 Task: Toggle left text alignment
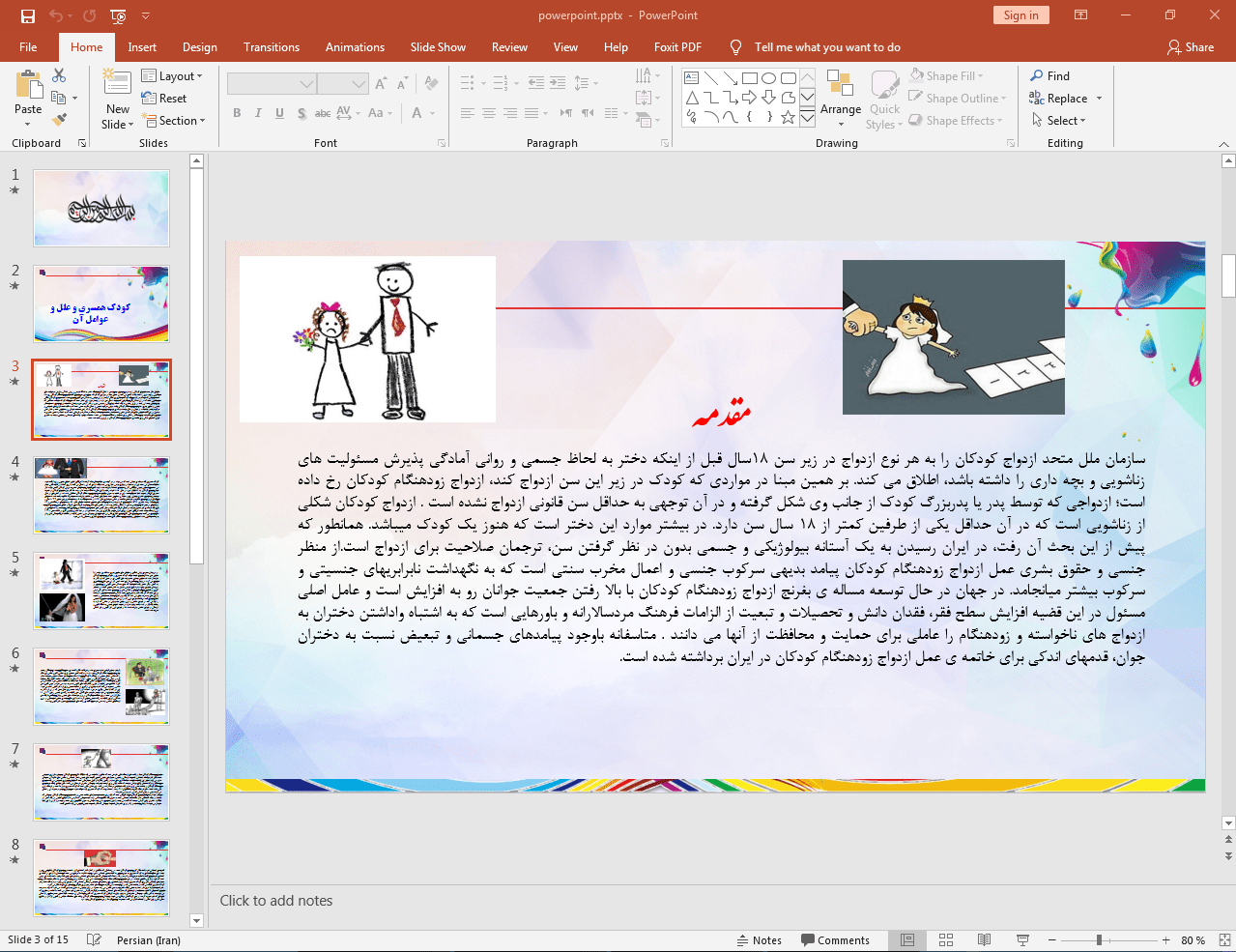click(468, 113)
